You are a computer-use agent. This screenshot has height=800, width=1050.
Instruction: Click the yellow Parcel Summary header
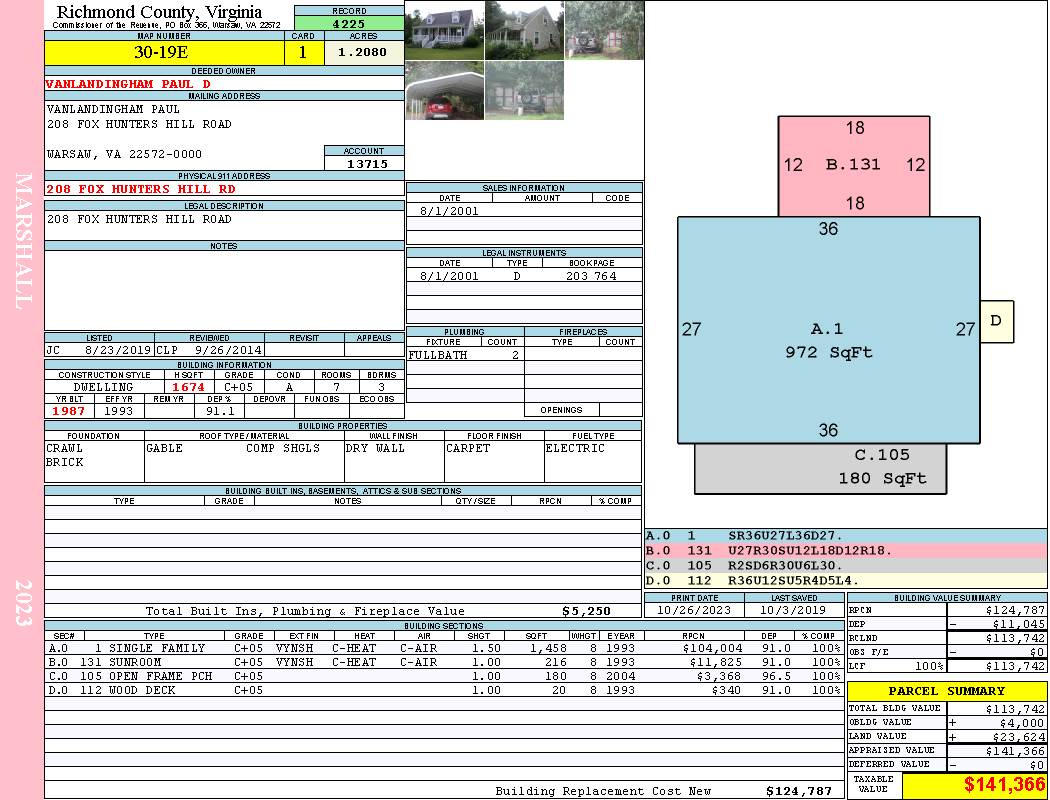pyautogui.click(x=947, y=691)
